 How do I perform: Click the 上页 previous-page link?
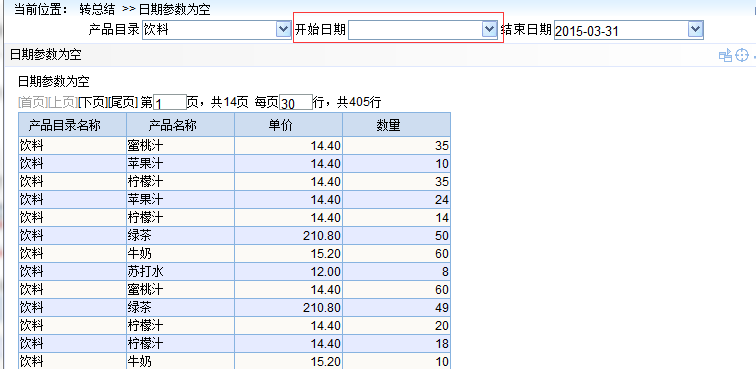[x=63, y=102]
